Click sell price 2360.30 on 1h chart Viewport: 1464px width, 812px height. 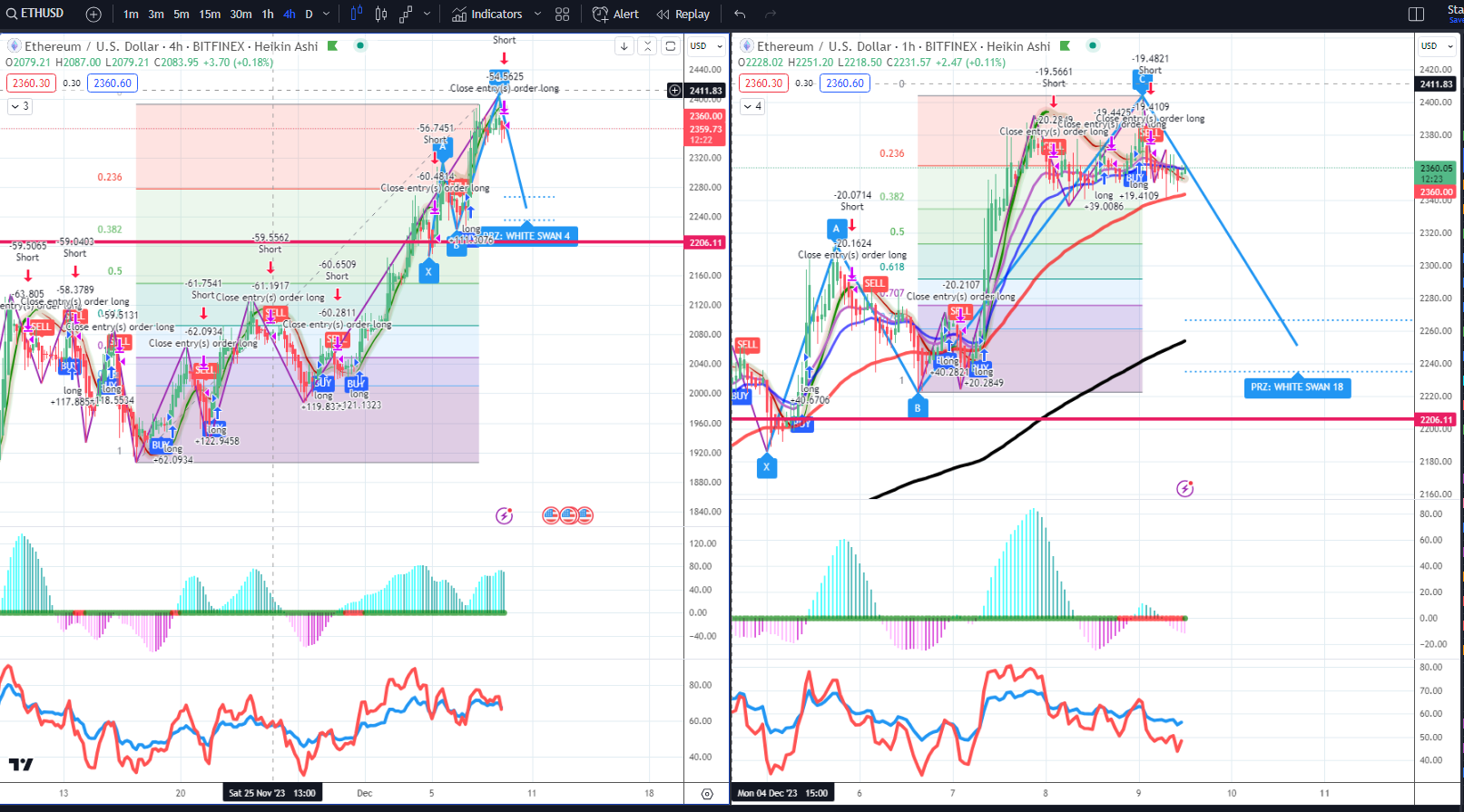pos(764,83)
